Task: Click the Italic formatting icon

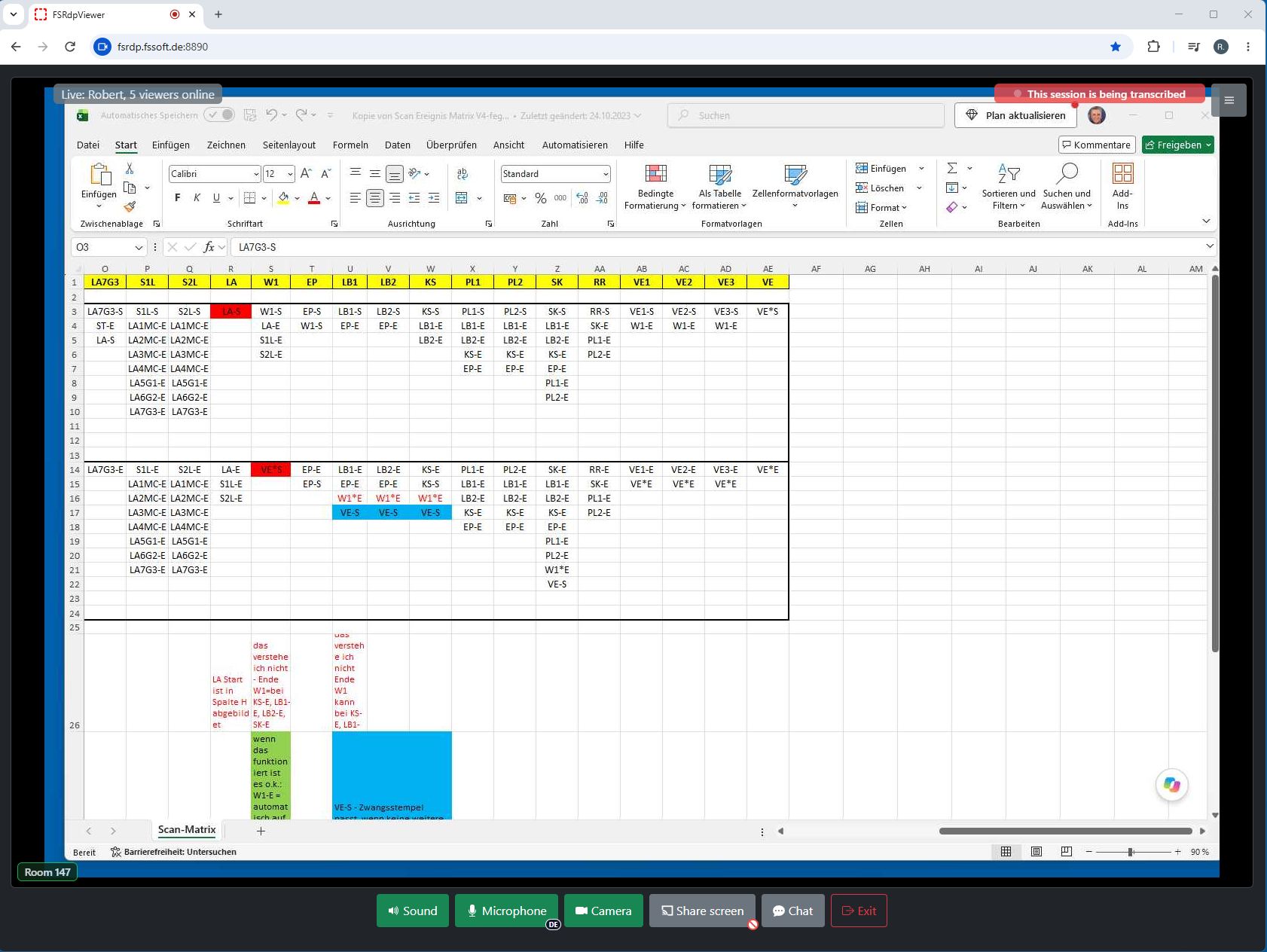Action: pyautogui.click(x=197, y=198)
